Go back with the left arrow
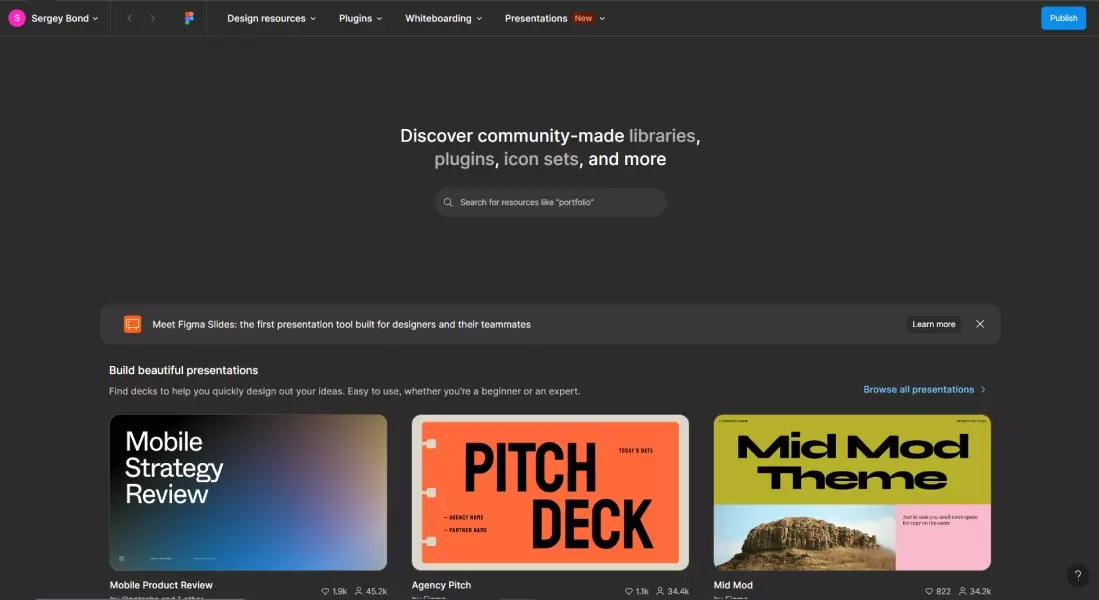This screenshot has width=1099, height=600. [x=130, y=18]
